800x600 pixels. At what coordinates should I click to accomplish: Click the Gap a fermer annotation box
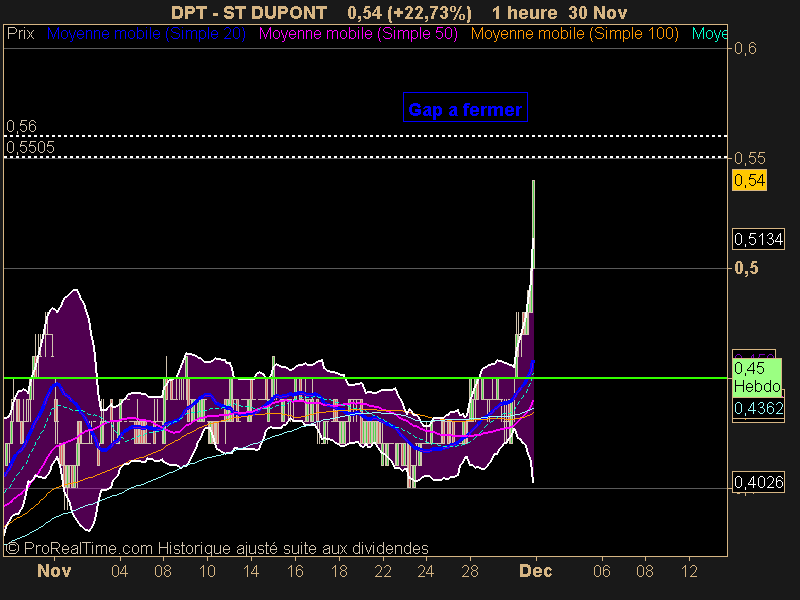coord(465,107)
